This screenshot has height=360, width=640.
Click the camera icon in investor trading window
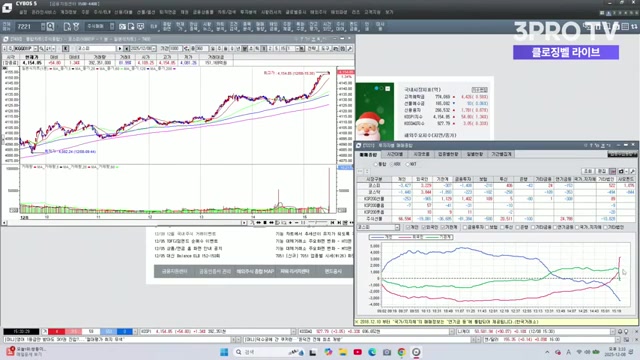pos(620,171)
